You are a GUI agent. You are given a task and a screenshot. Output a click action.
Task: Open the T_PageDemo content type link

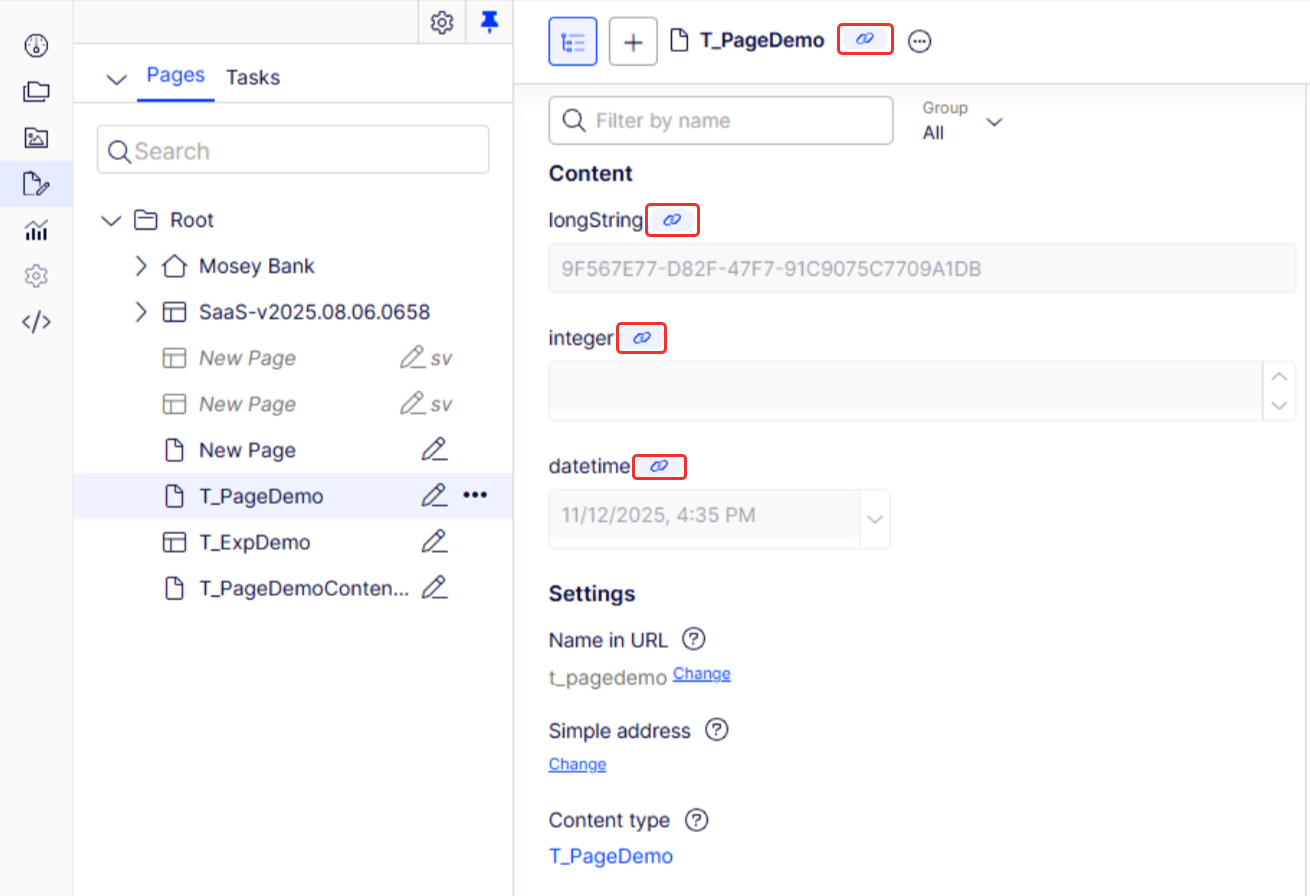pos(611,856)
